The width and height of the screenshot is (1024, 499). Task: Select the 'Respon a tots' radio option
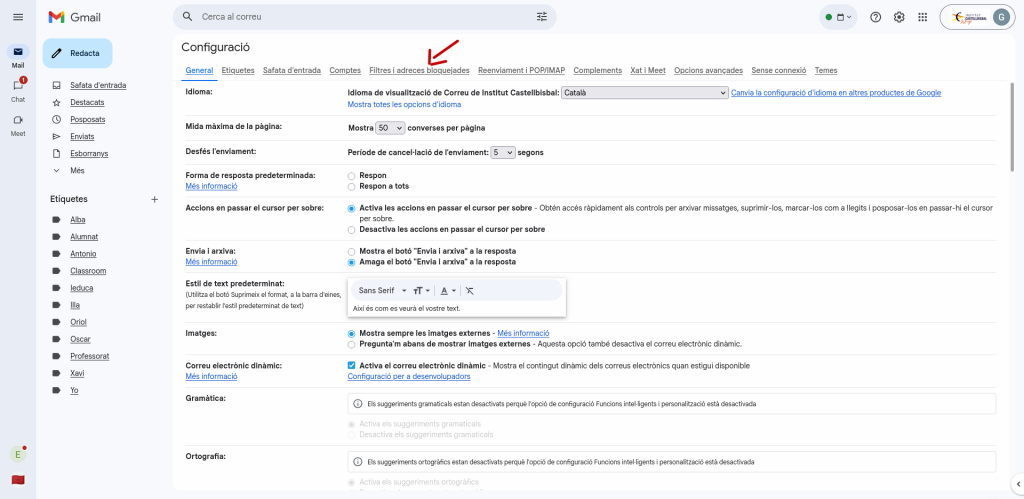click(351, 186)
